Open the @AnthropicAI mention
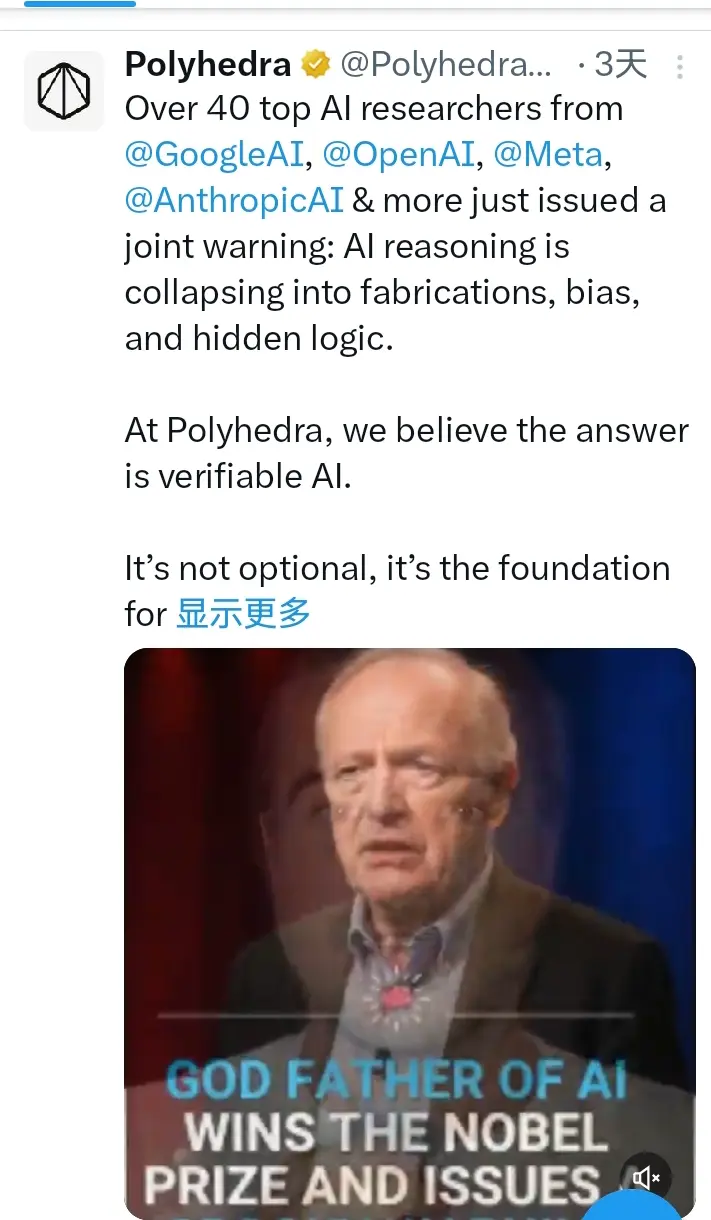This screenshot has width=711, height=1220. point(234,200)
